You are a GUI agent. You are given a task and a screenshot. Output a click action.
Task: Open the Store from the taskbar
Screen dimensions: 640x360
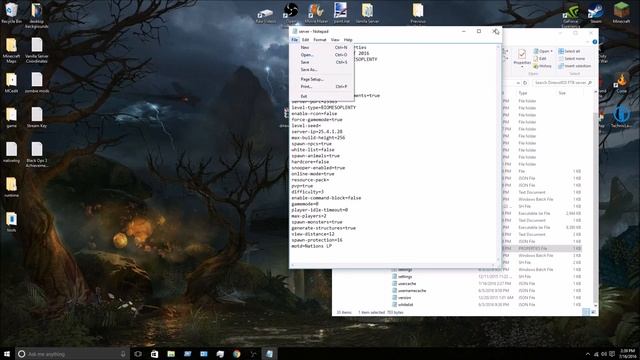point(154,354)
